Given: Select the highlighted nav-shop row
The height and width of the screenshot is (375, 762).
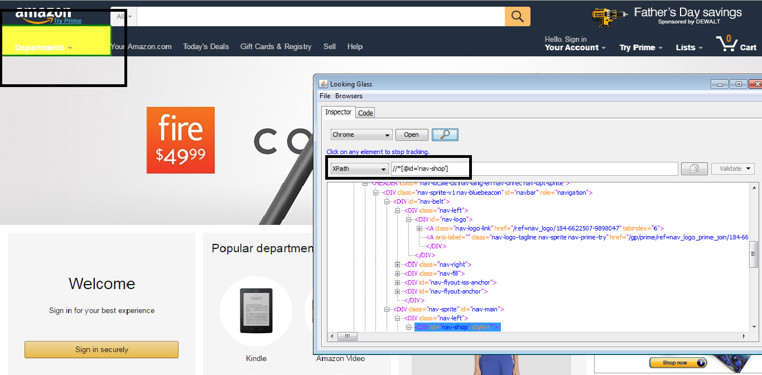Looking at the screenshot, I should tap(457, 327).
